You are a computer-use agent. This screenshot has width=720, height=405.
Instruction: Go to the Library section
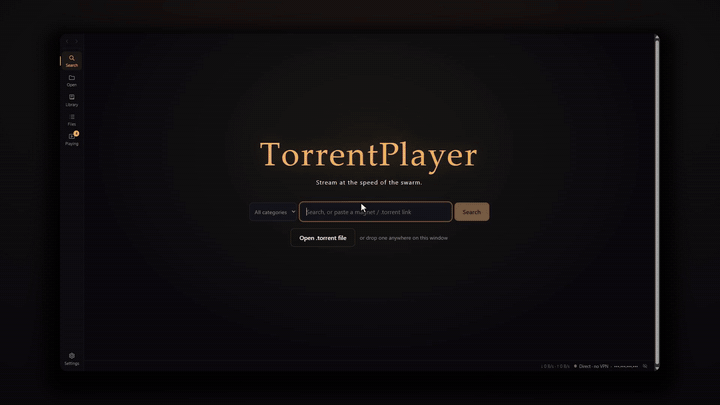(x=72, y=100)
